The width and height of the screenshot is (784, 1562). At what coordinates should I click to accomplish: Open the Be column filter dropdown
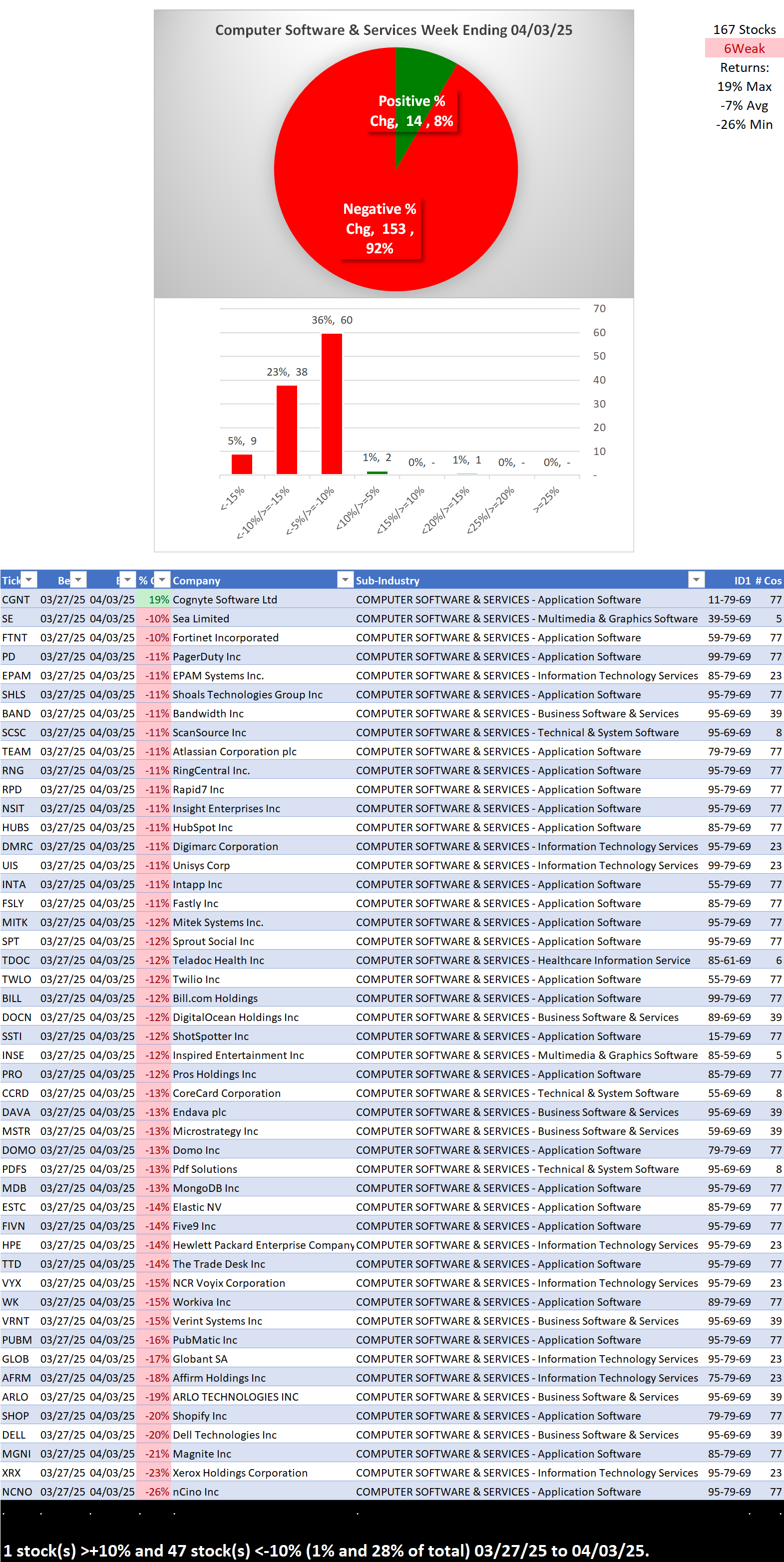point(78,579)
